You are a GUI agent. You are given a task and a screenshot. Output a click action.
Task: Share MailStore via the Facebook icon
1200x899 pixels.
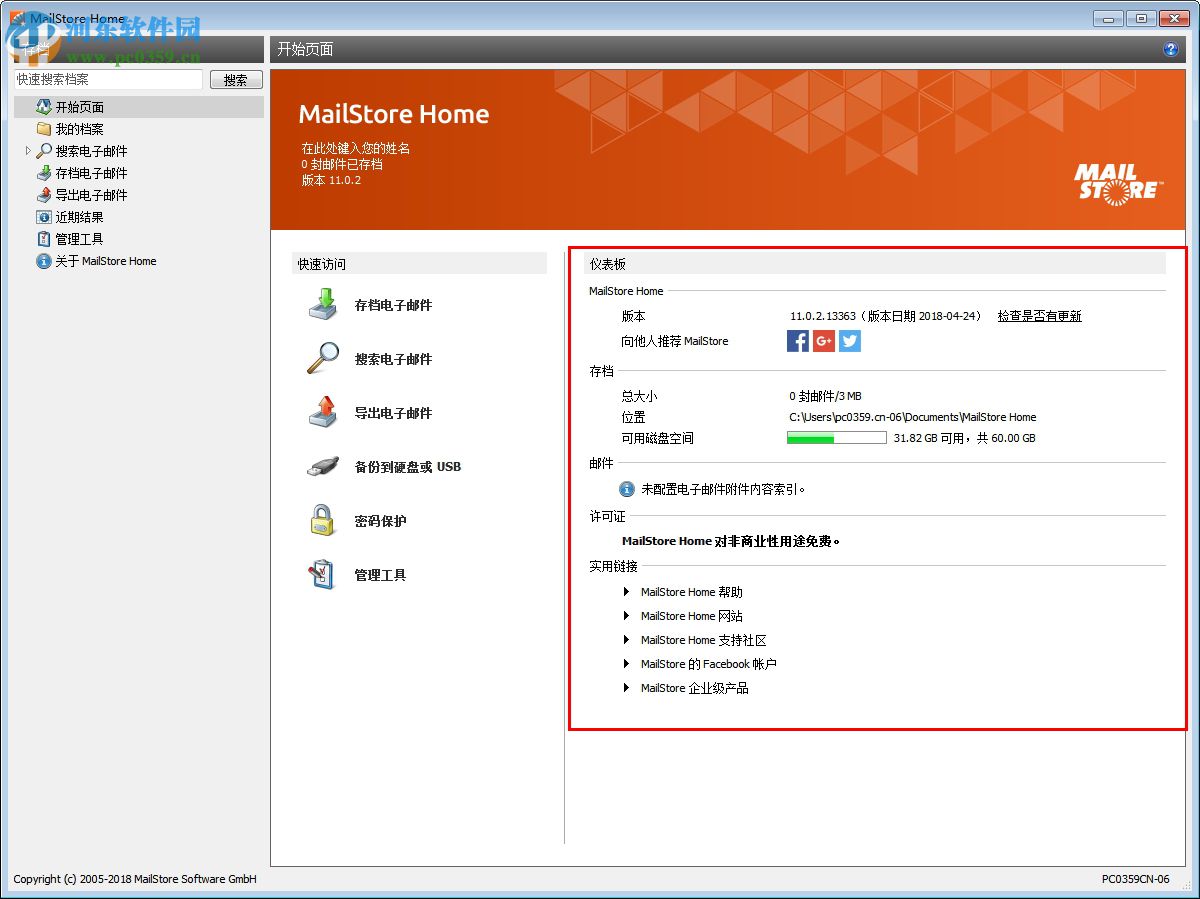[797, 341]
